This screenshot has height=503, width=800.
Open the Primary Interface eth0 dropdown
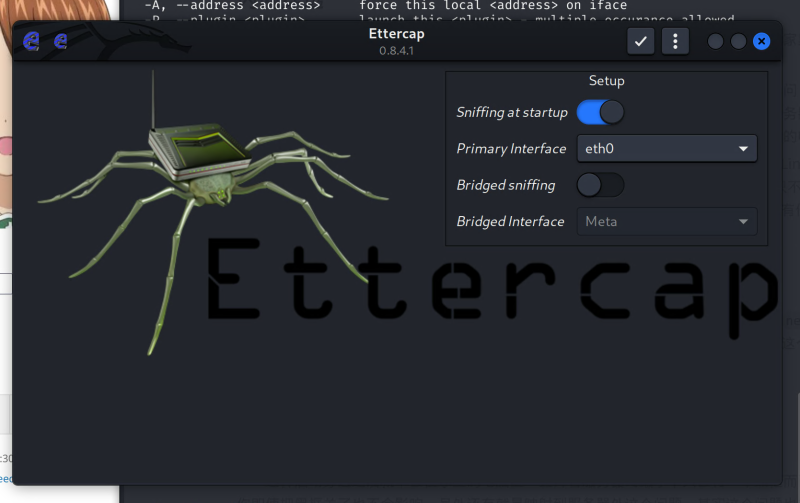667,148
